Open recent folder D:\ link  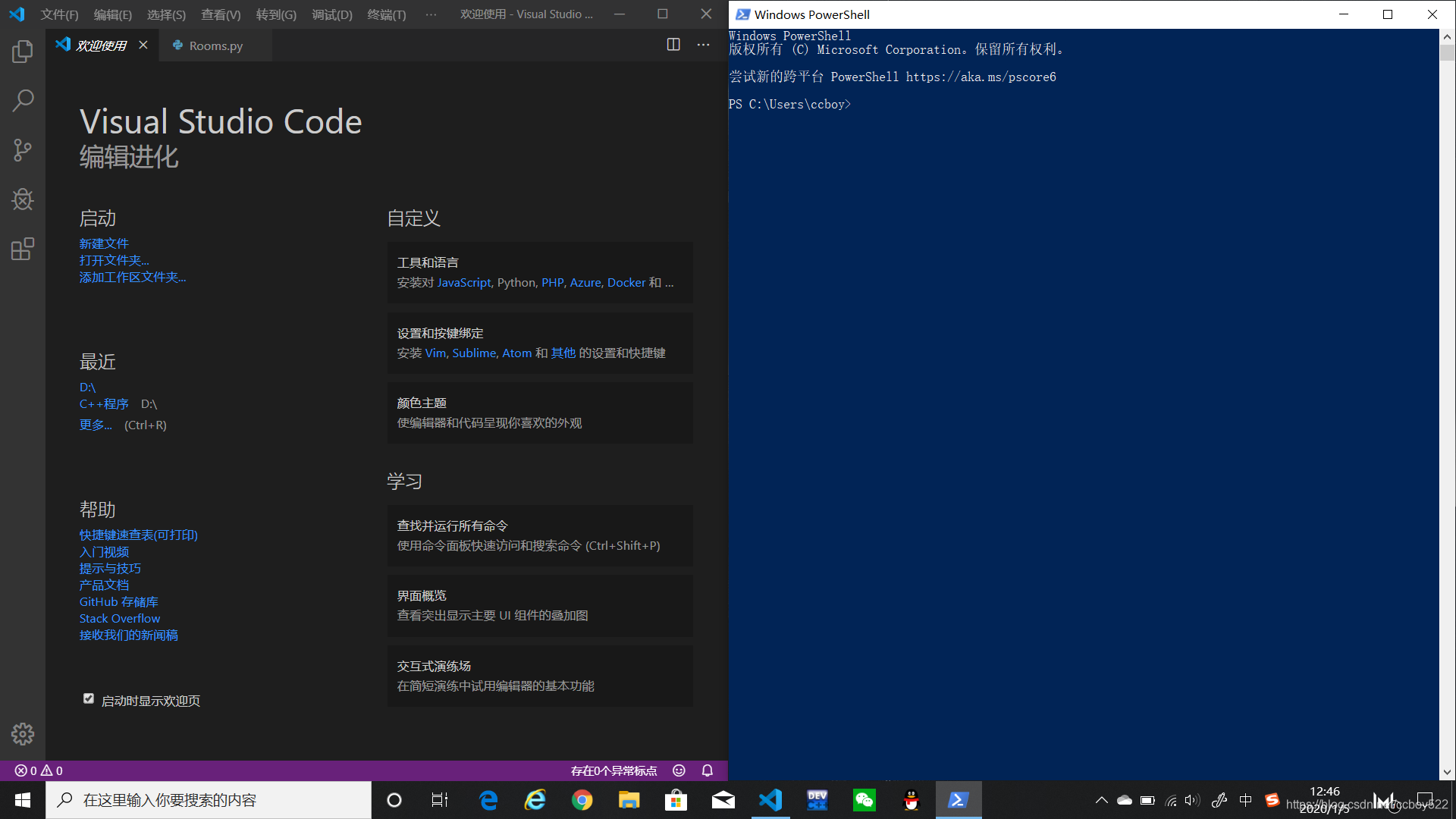[88, 387]
